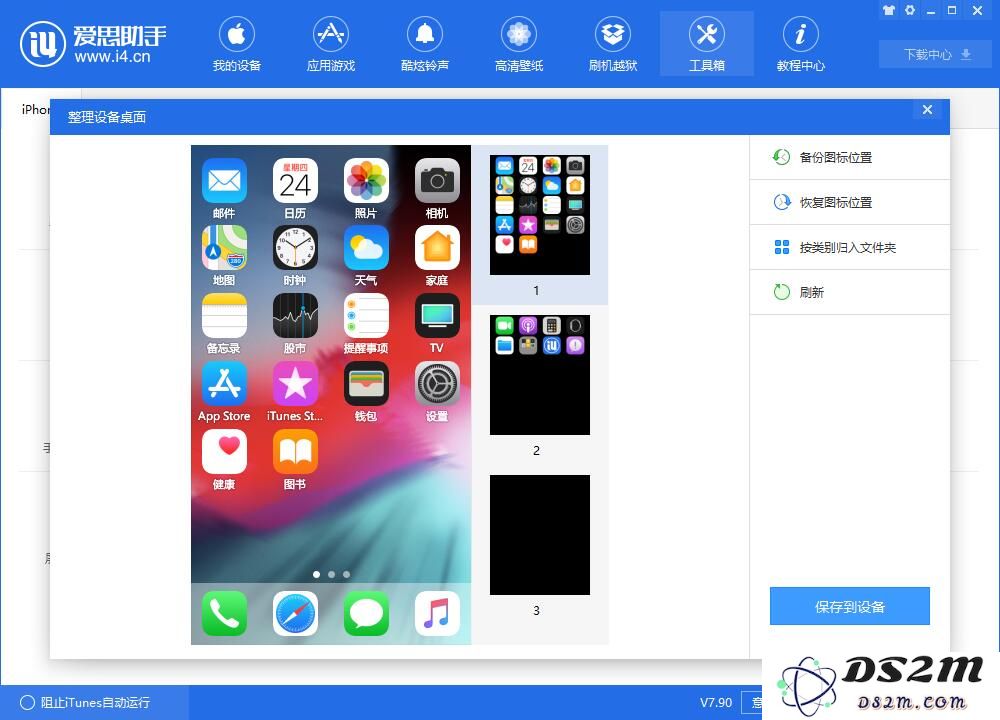
Task: Select the TV app icon
Action: click(x=437, y=316)
